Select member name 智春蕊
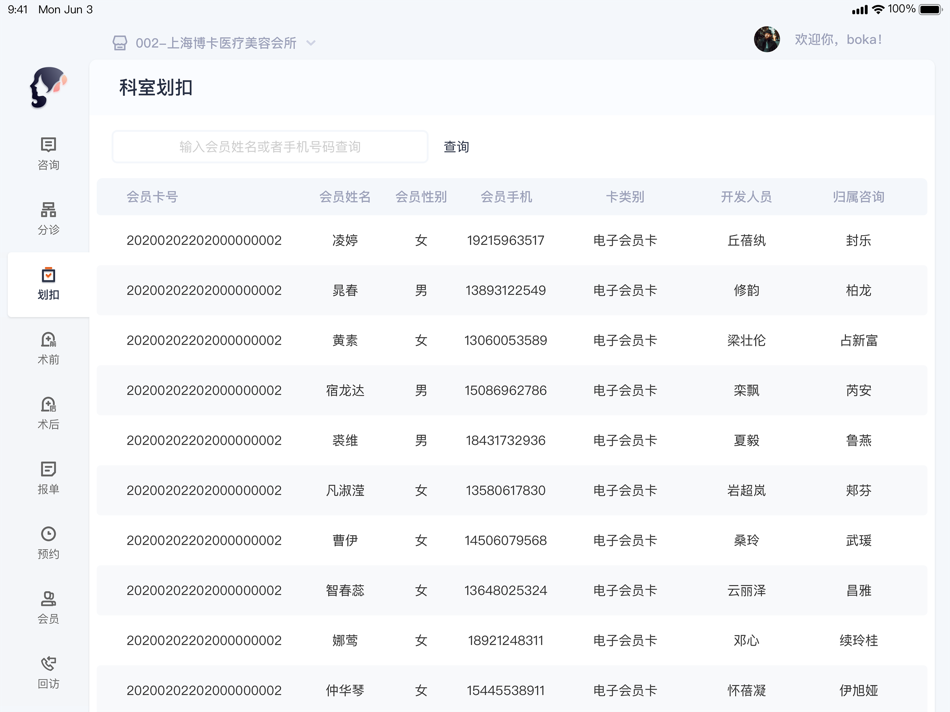Screen dimensions: 950x712 (x=345, y=590)
